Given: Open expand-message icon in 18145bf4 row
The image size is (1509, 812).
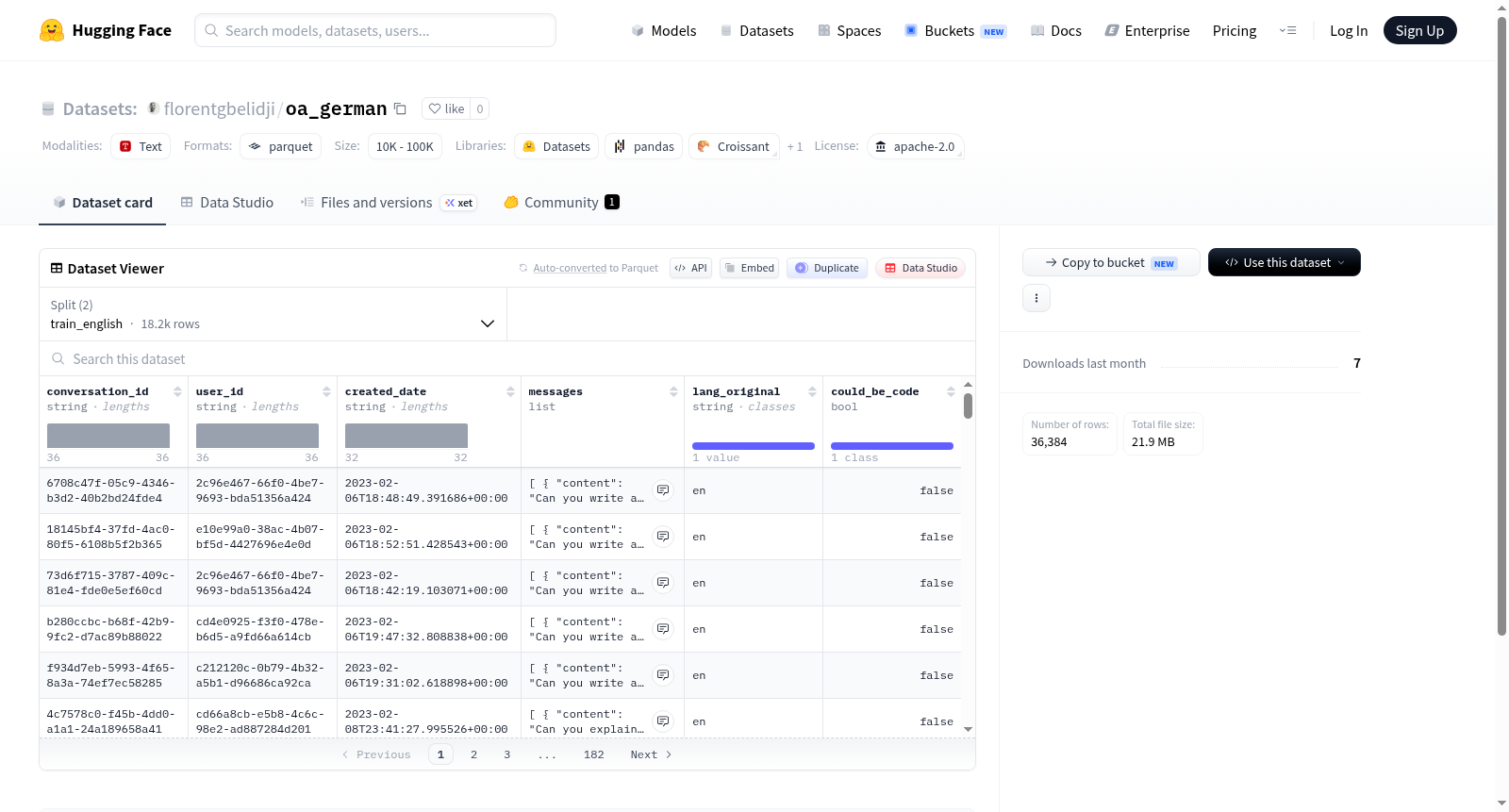Looking at the screenshot, I should pyautogui.click(x=663, y=537).
